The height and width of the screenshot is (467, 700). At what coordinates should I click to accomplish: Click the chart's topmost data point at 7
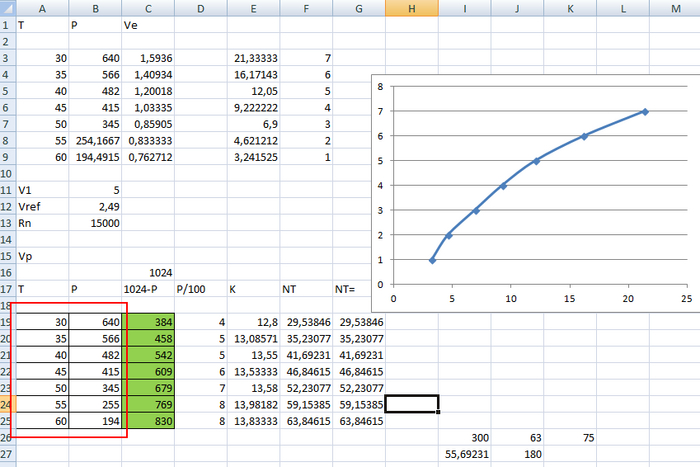[645, 112]
